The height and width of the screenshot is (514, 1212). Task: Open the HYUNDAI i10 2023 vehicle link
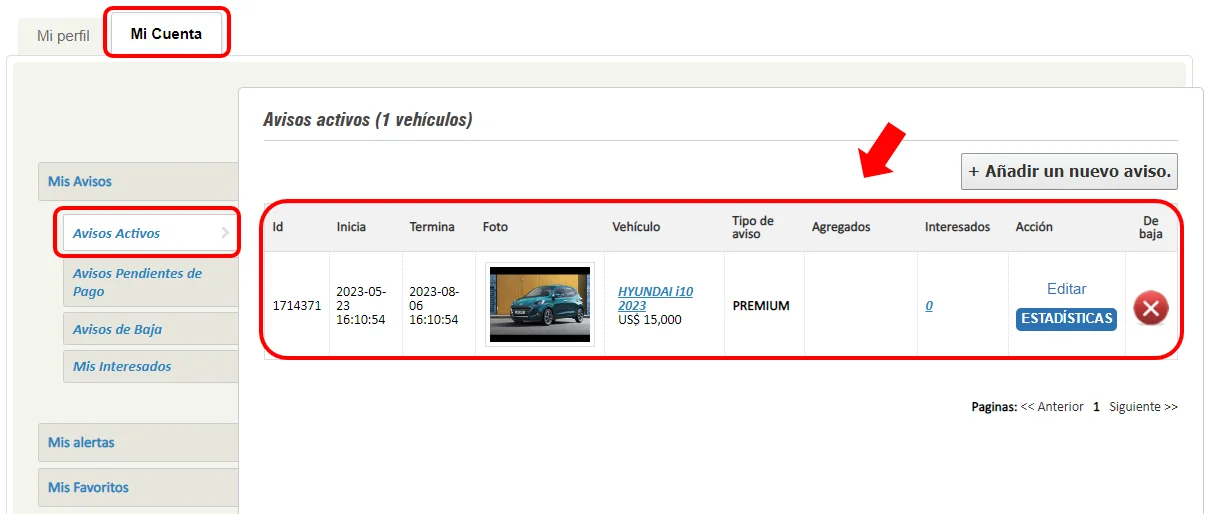pos(655,298)
